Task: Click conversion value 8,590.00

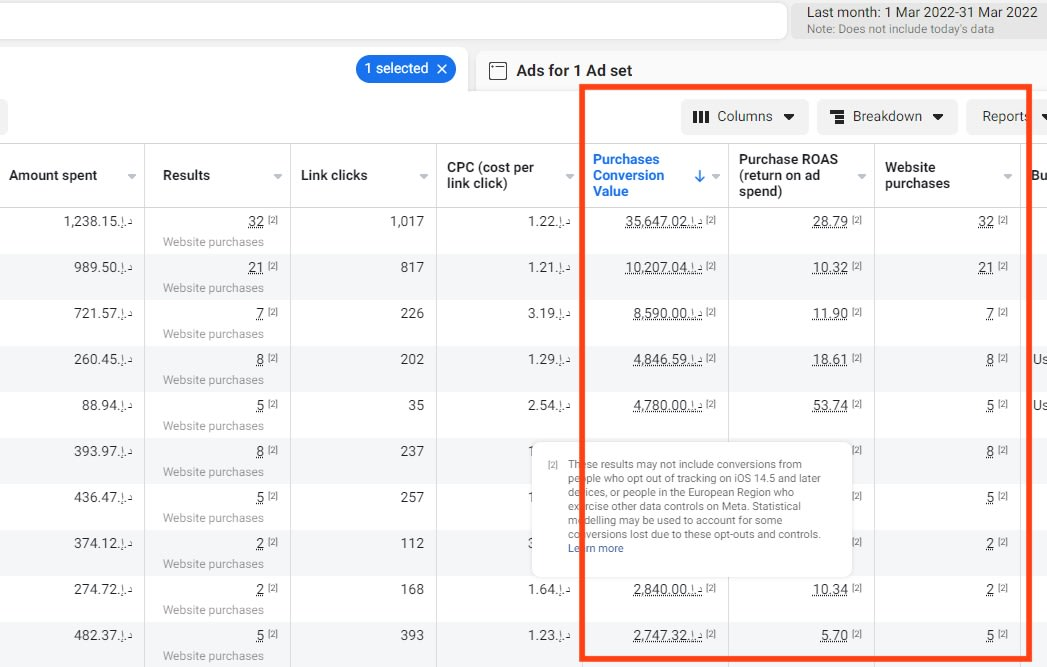Action: pos(667,314)
